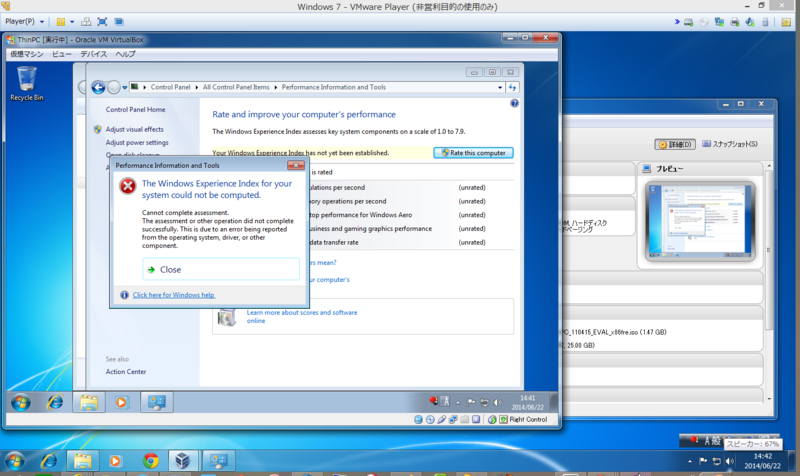This screenshot has height=476, width=800.
Task: Go back in Control Panel window
Action: pyautogui.click(x=98, y=87)
